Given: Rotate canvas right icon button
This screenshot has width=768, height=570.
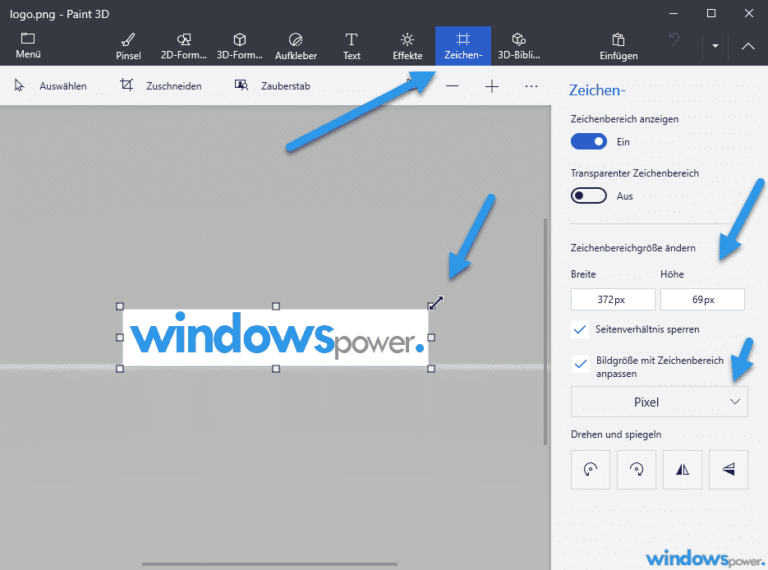Looking at the screenshot, I should pyautogui.click(x=636, y=470).
